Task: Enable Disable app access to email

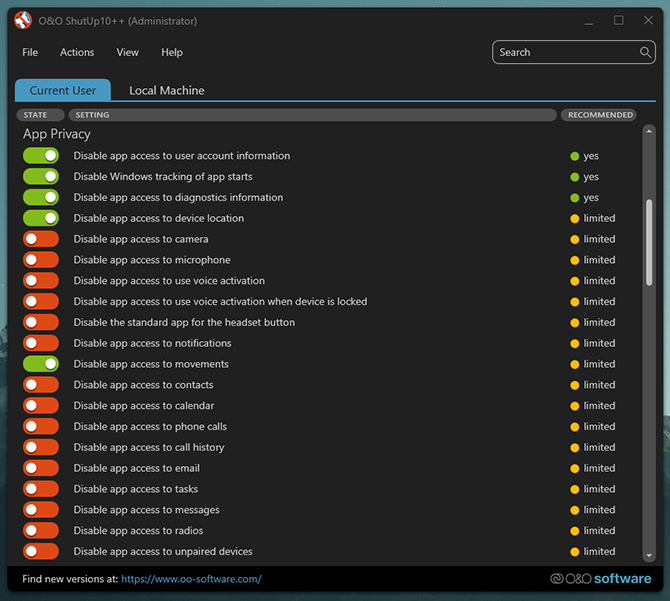Action: pos(41,468)
